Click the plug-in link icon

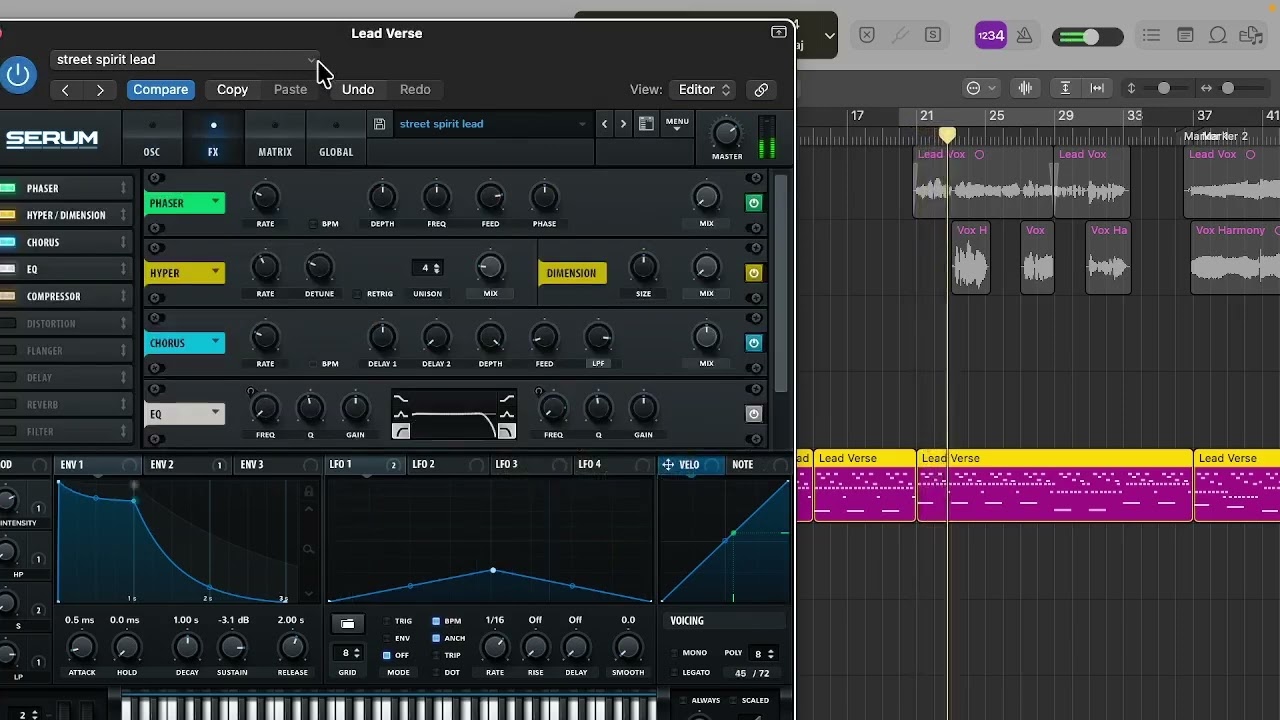coord(761,90)
